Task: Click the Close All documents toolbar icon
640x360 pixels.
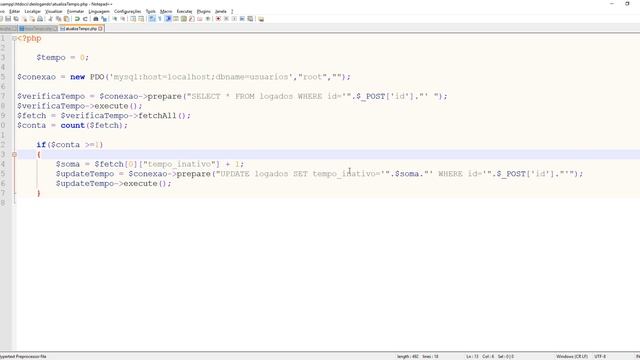Action: 32,19
